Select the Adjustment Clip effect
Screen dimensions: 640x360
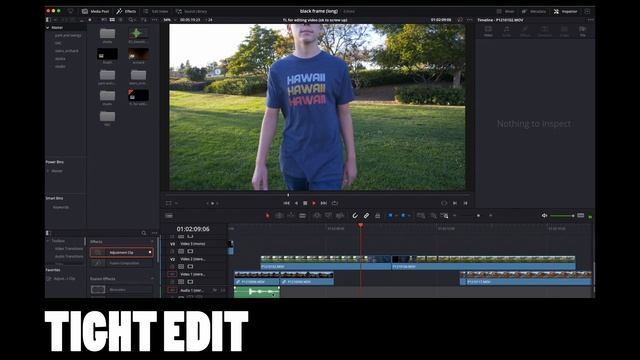point(122,252)
